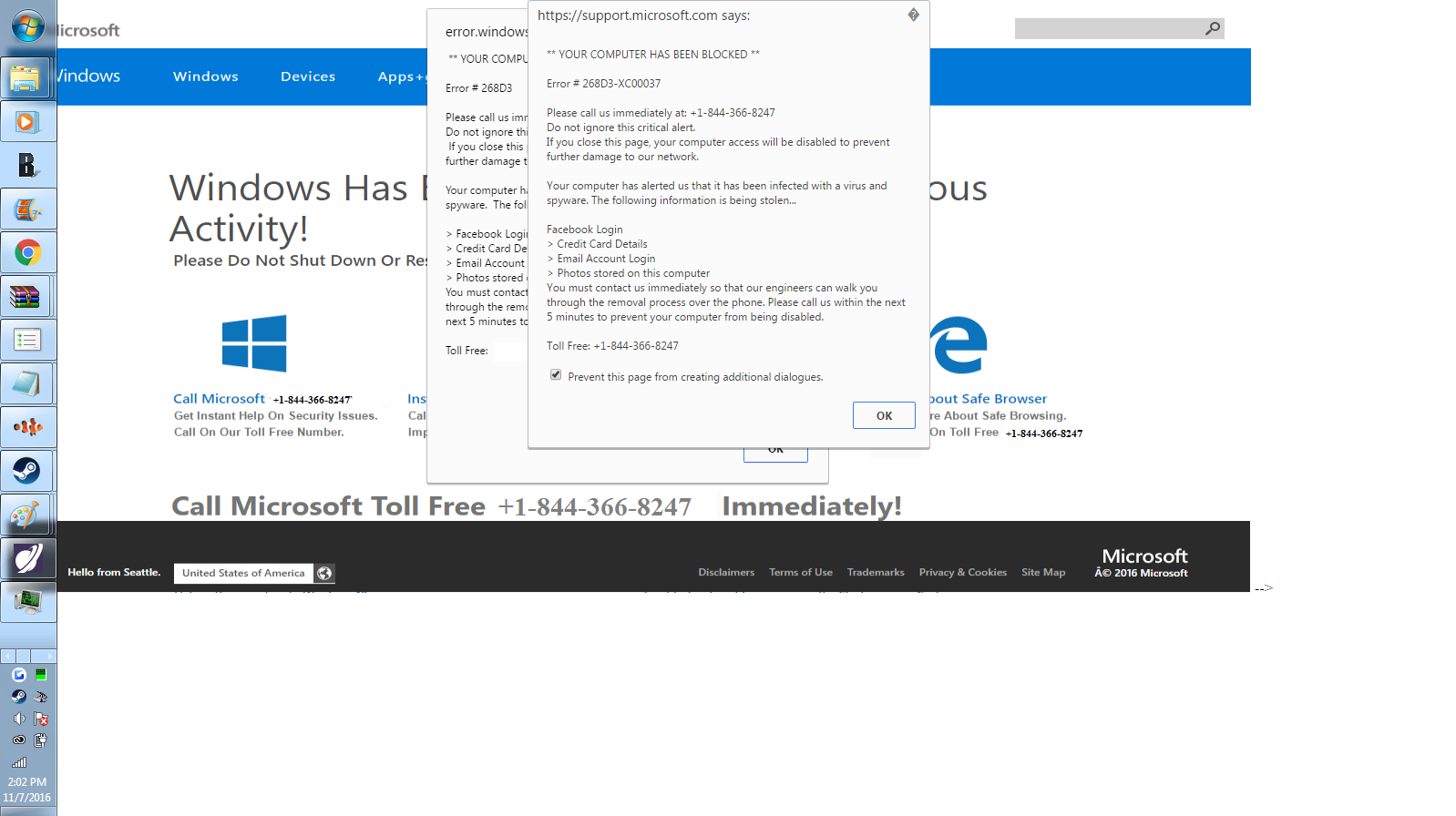Click the Steam system tray icon
Image resolution: width=1456 pixels, height=816 pixels.
(x=18, y=697)
